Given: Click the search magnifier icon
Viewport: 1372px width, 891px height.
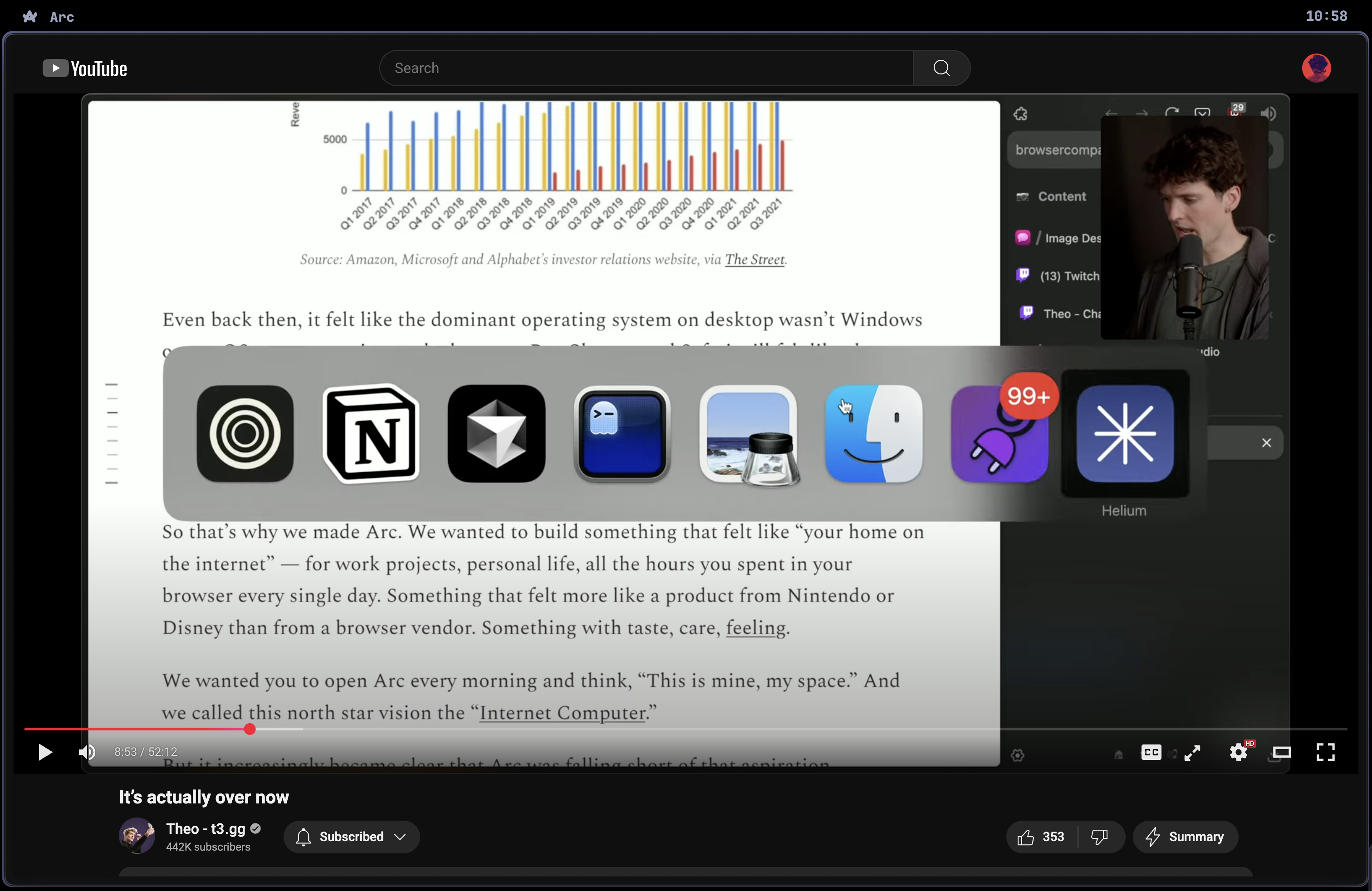Looking at the screenshot, I should (x=941, y=68).
